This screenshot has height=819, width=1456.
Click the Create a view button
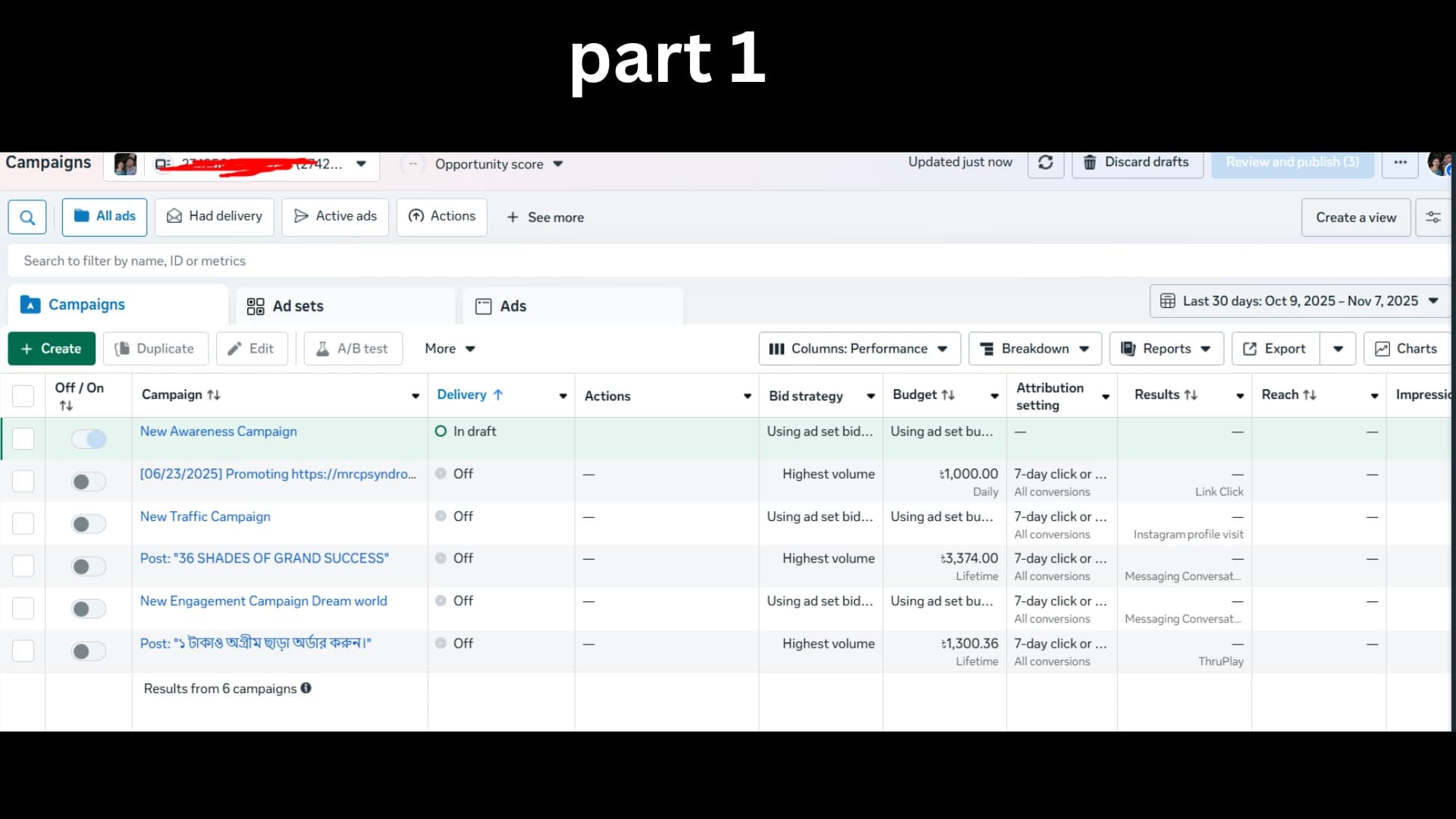(x=1356, y=218)
